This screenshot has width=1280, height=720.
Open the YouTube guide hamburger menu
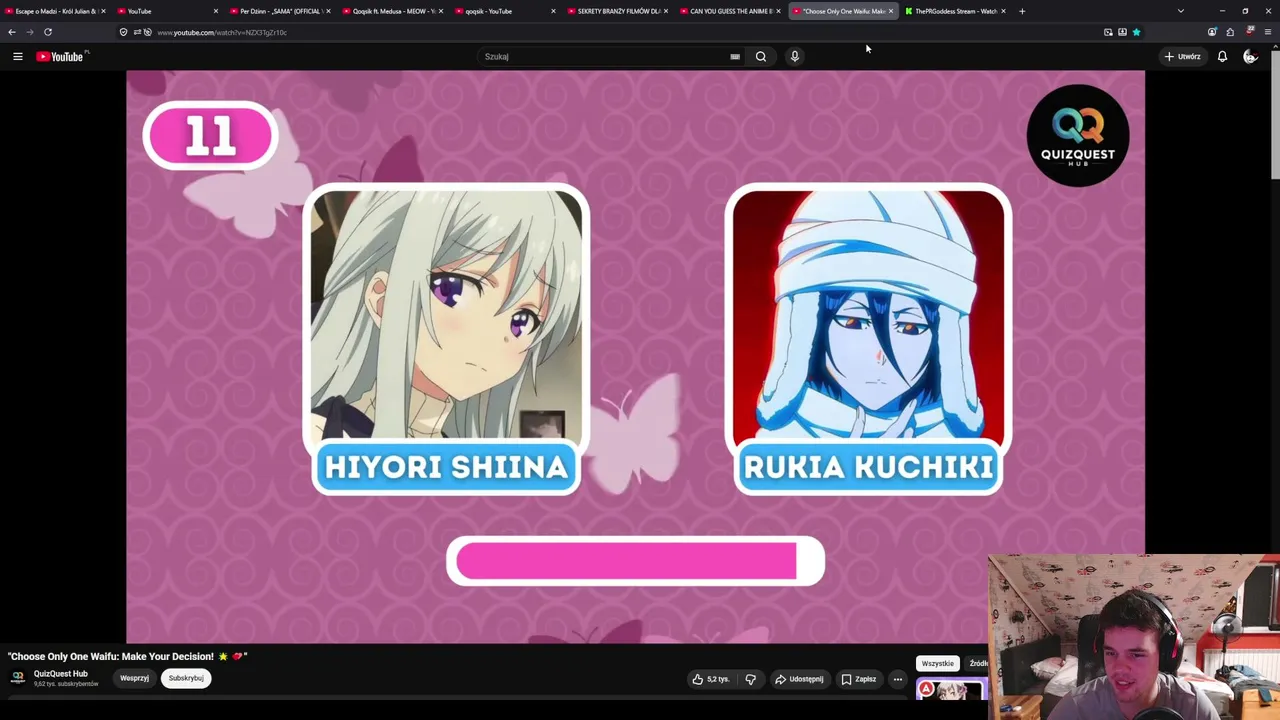18,56
